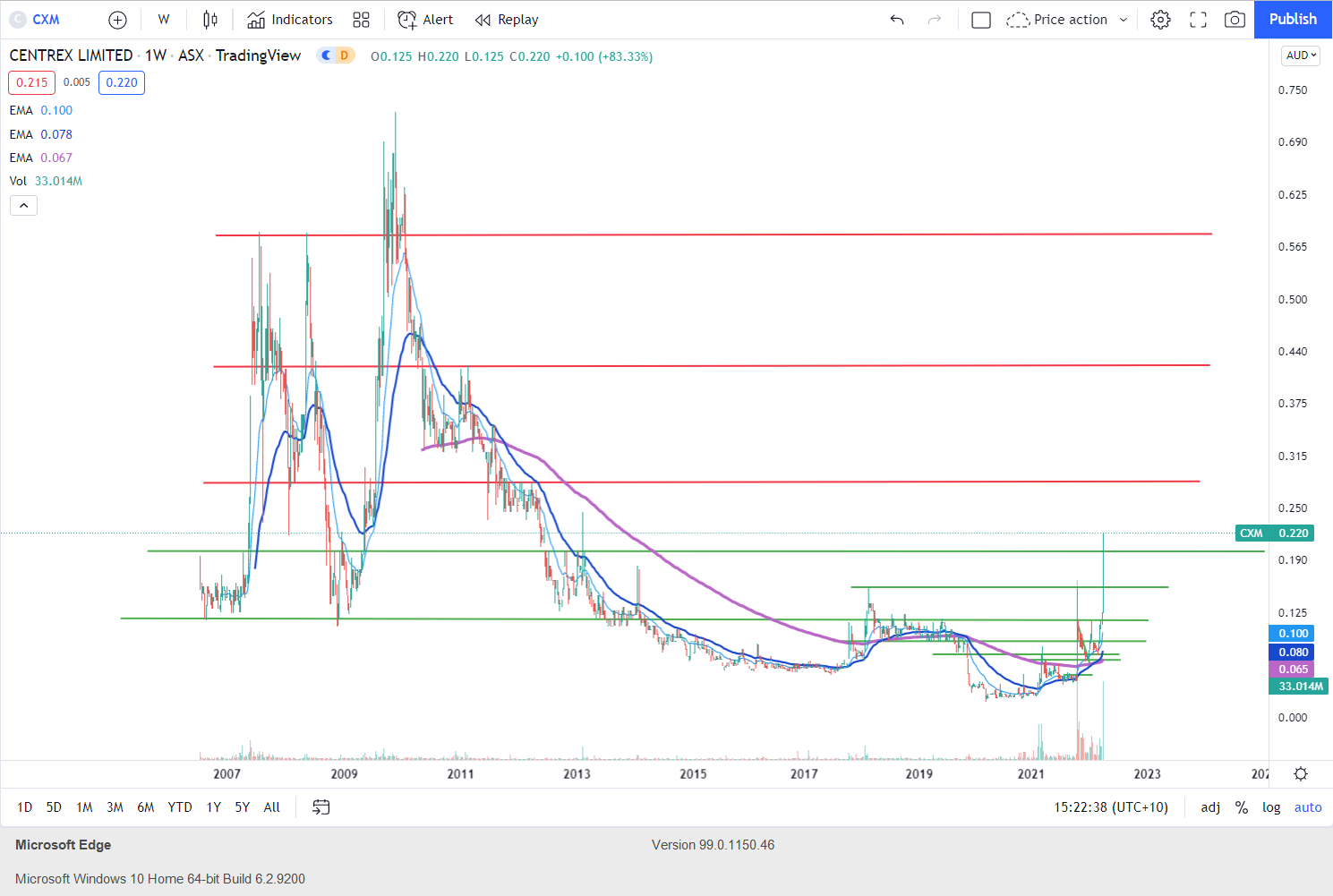Viewport: 1333px width, 896px height.
Task: Click the 2021 label on time axis
Action: click(1030, 774)
